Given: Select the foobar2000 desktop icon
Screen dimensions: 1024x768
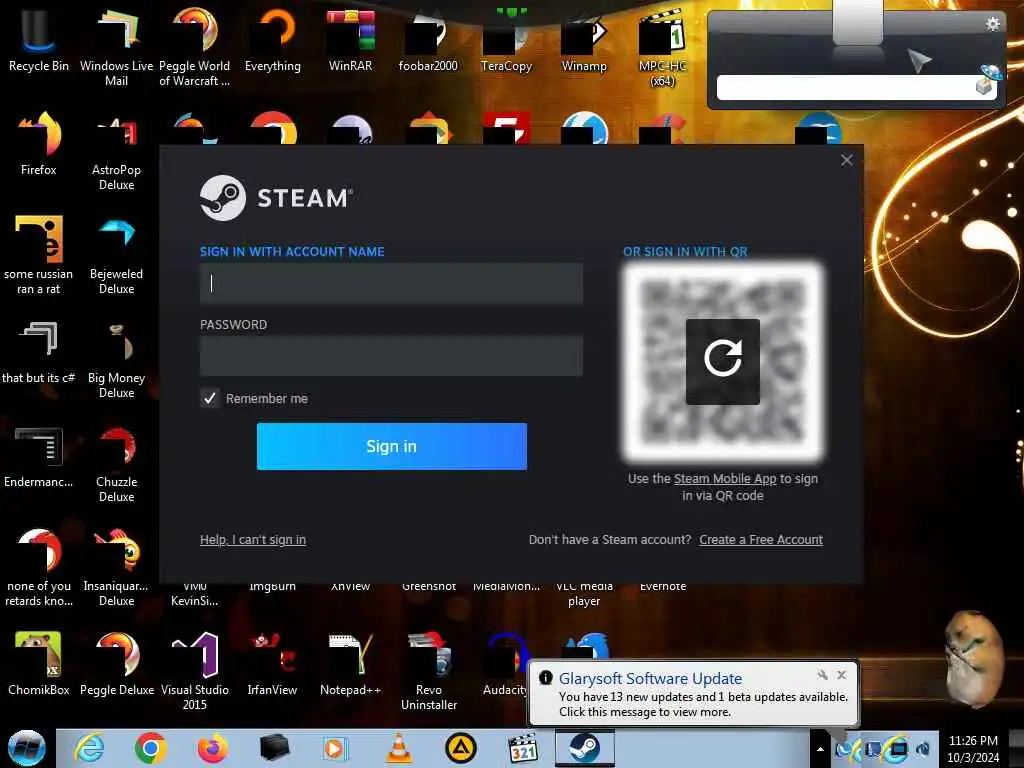Looking at the screenshot, I should (x=428, y=40).
